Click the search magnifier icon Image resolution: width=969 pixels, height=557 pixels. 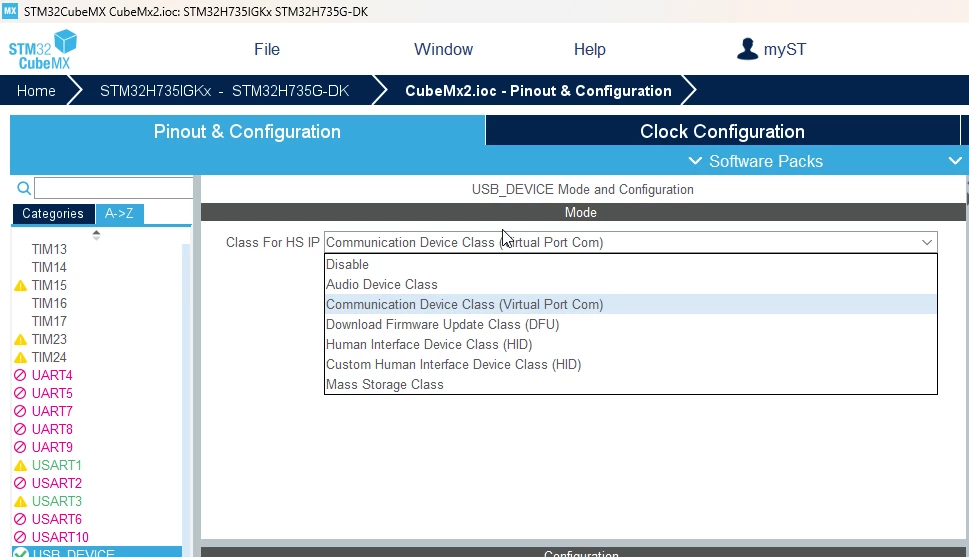tap(23, 188)
